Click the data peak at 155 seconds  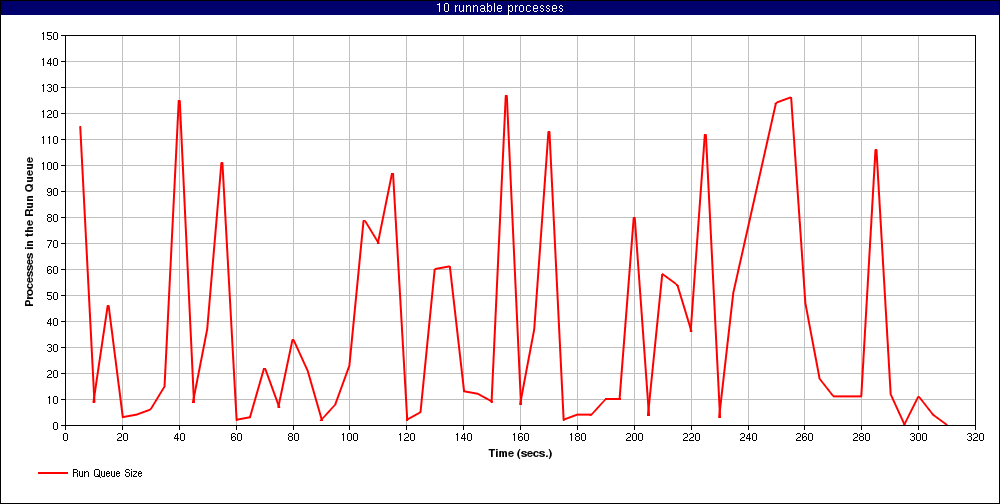(x=506, y=96)
